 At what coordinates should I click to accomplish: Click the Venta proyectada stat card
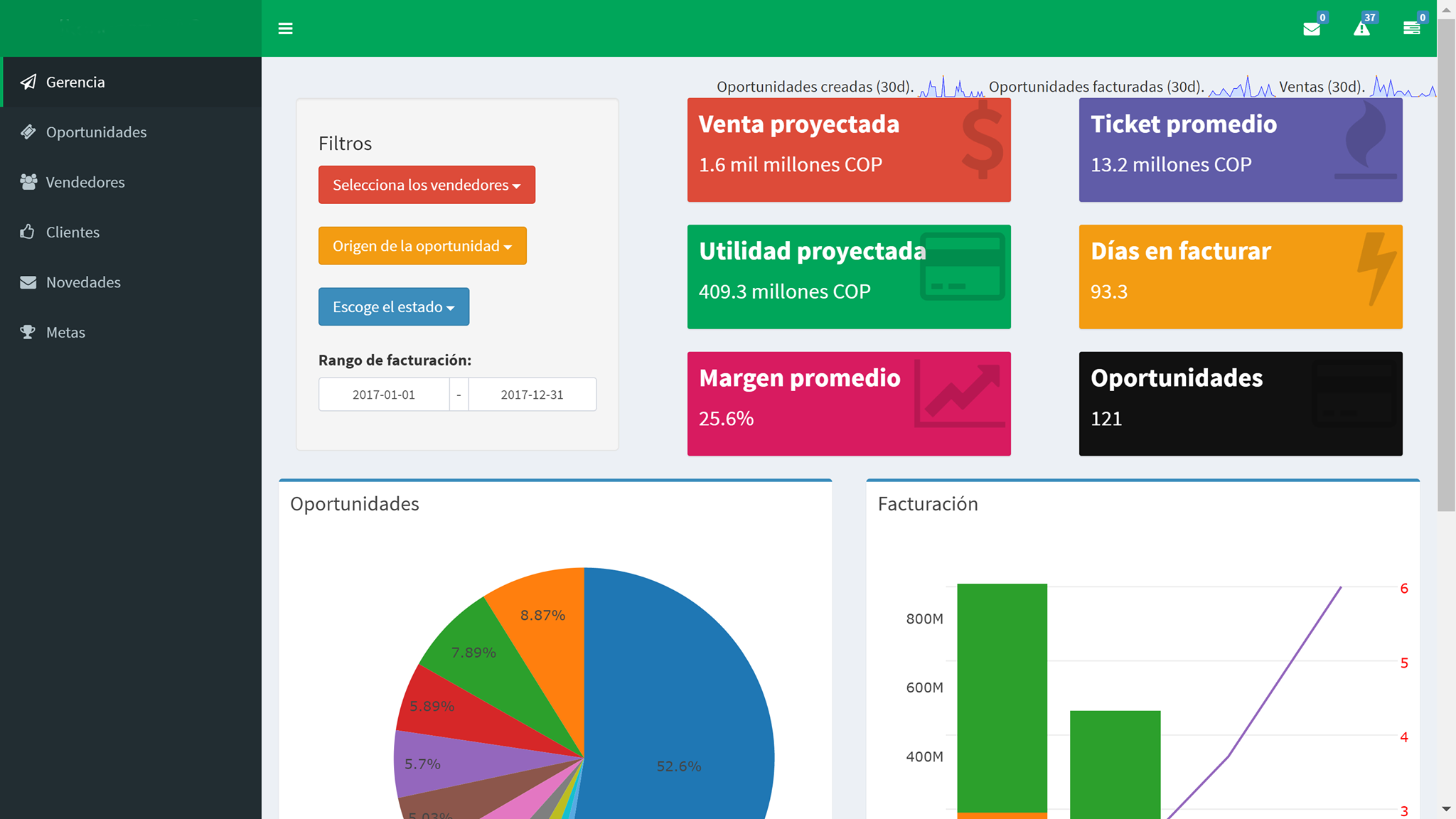pyautogui.click(x=848, y=149)
